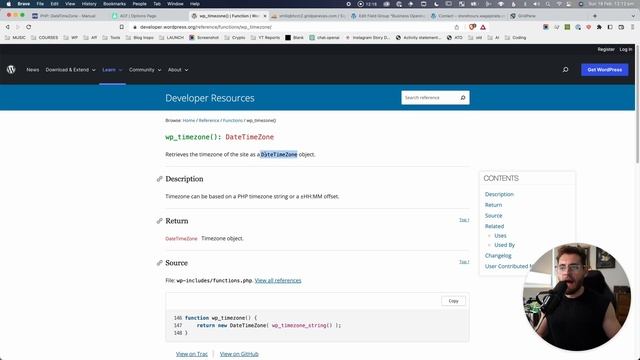Click the WordPress logo icon

coord(11,69)
